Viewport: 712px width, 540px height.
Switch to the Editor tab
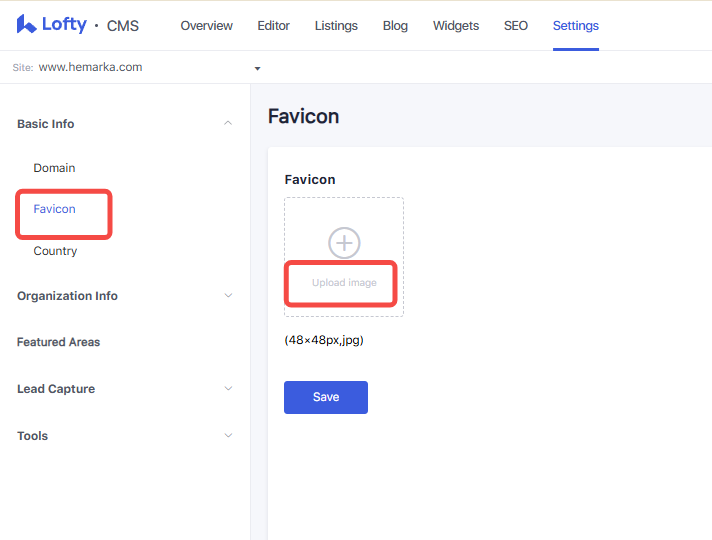[273, 26]
